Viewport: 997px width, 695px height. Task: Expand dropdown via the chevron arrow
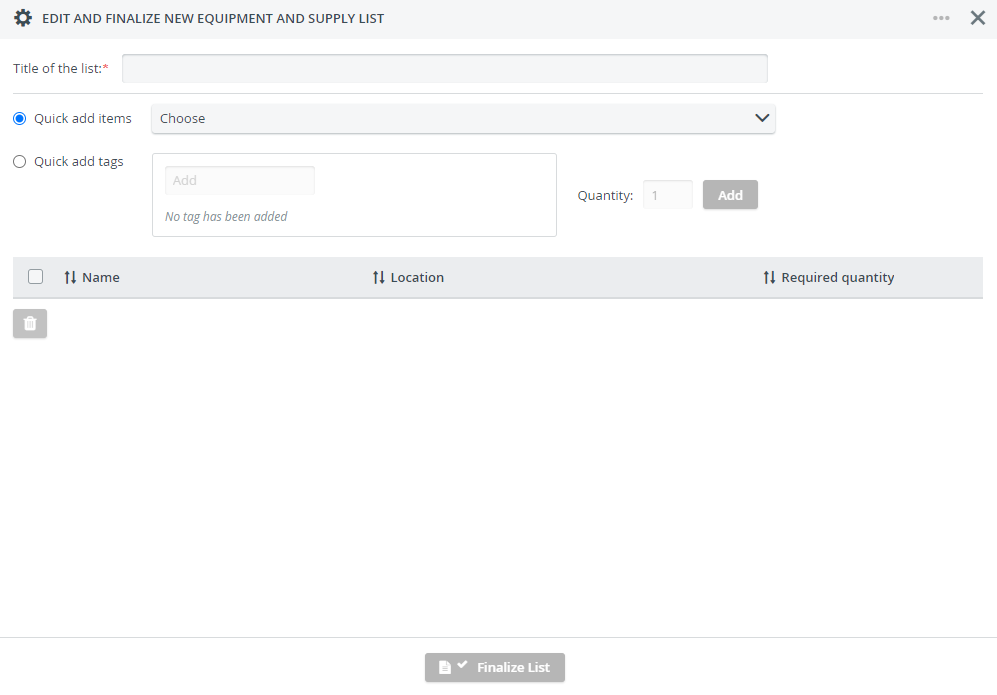[x=762, y=118]
